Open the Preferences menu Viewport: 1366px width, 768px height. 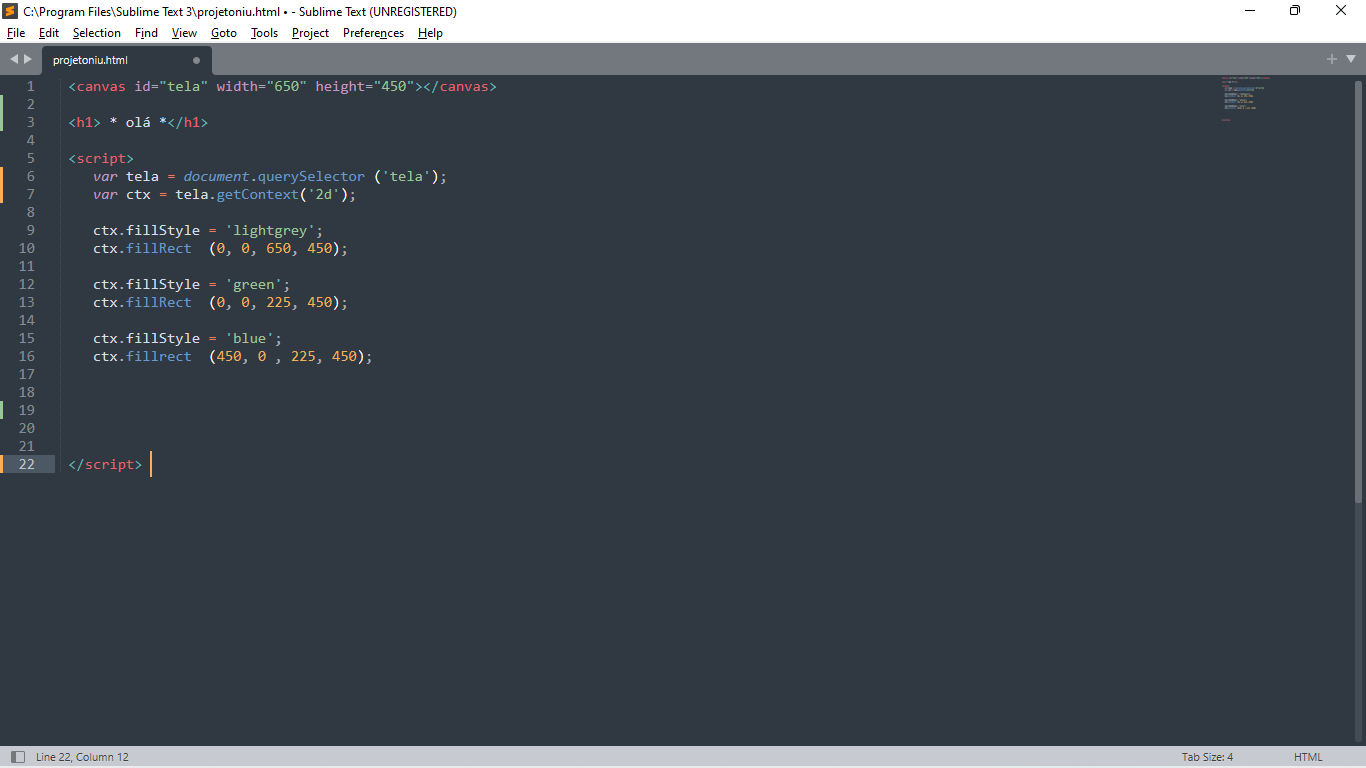tap(374, 33)
